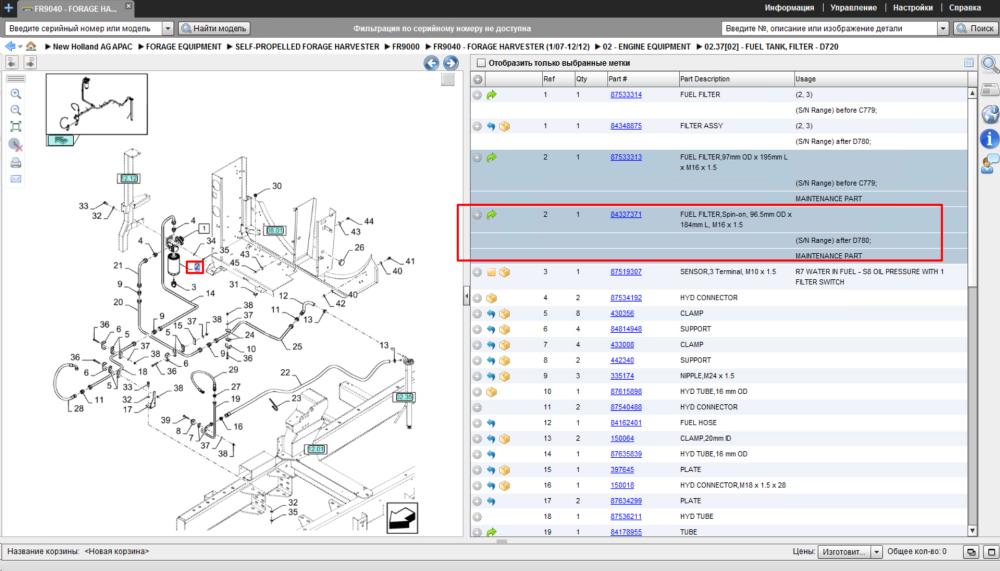The width and height of the screenshot is (1000, 571).
Task: Click blue arrow icon for FUEL HOSE row
Action: (x=491, y=423)
